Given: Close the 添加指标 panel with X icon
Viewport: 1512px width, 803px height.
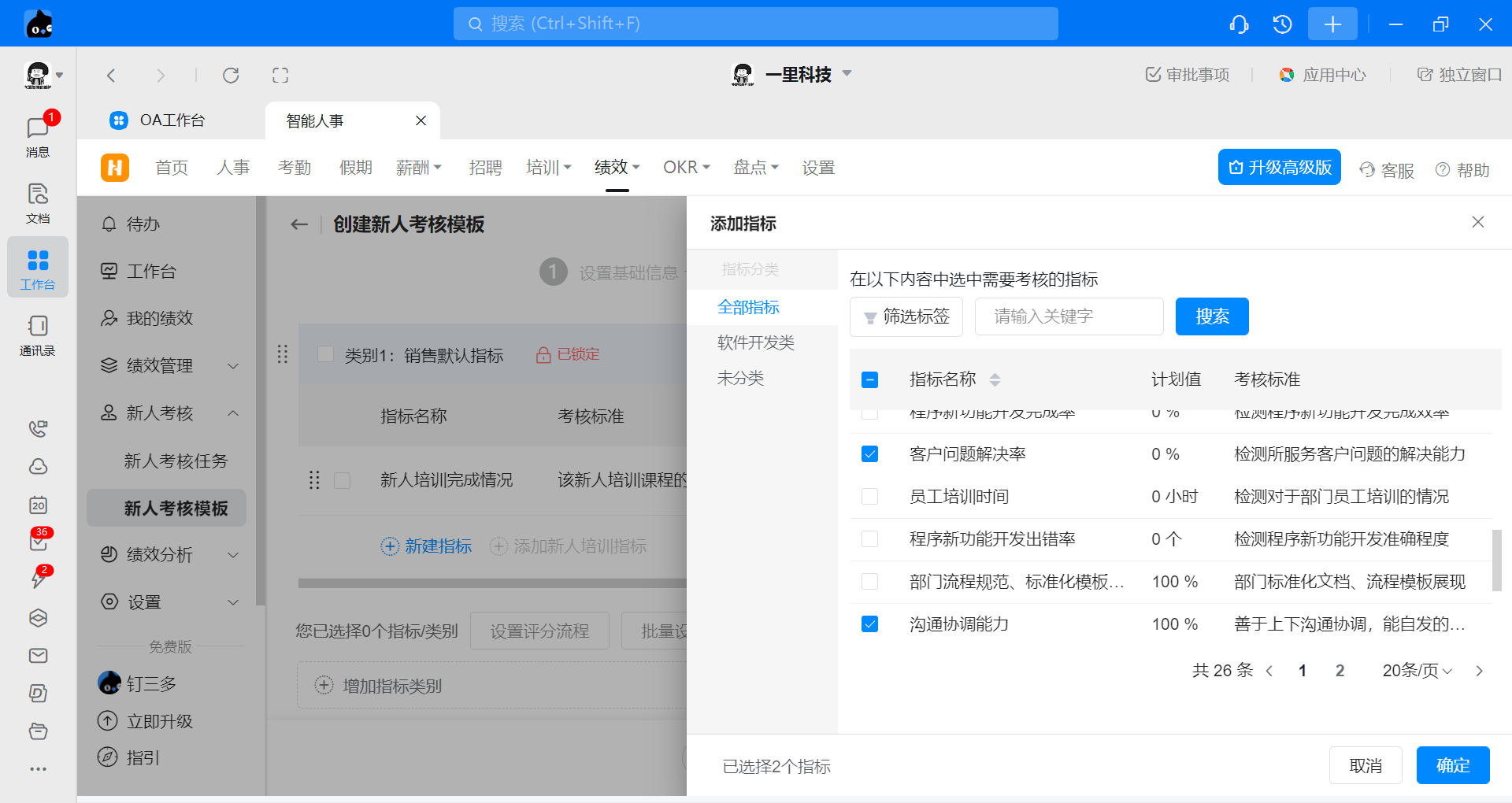Looking at the screenshot, I should pyautogui.click(x=1477, y=223).
